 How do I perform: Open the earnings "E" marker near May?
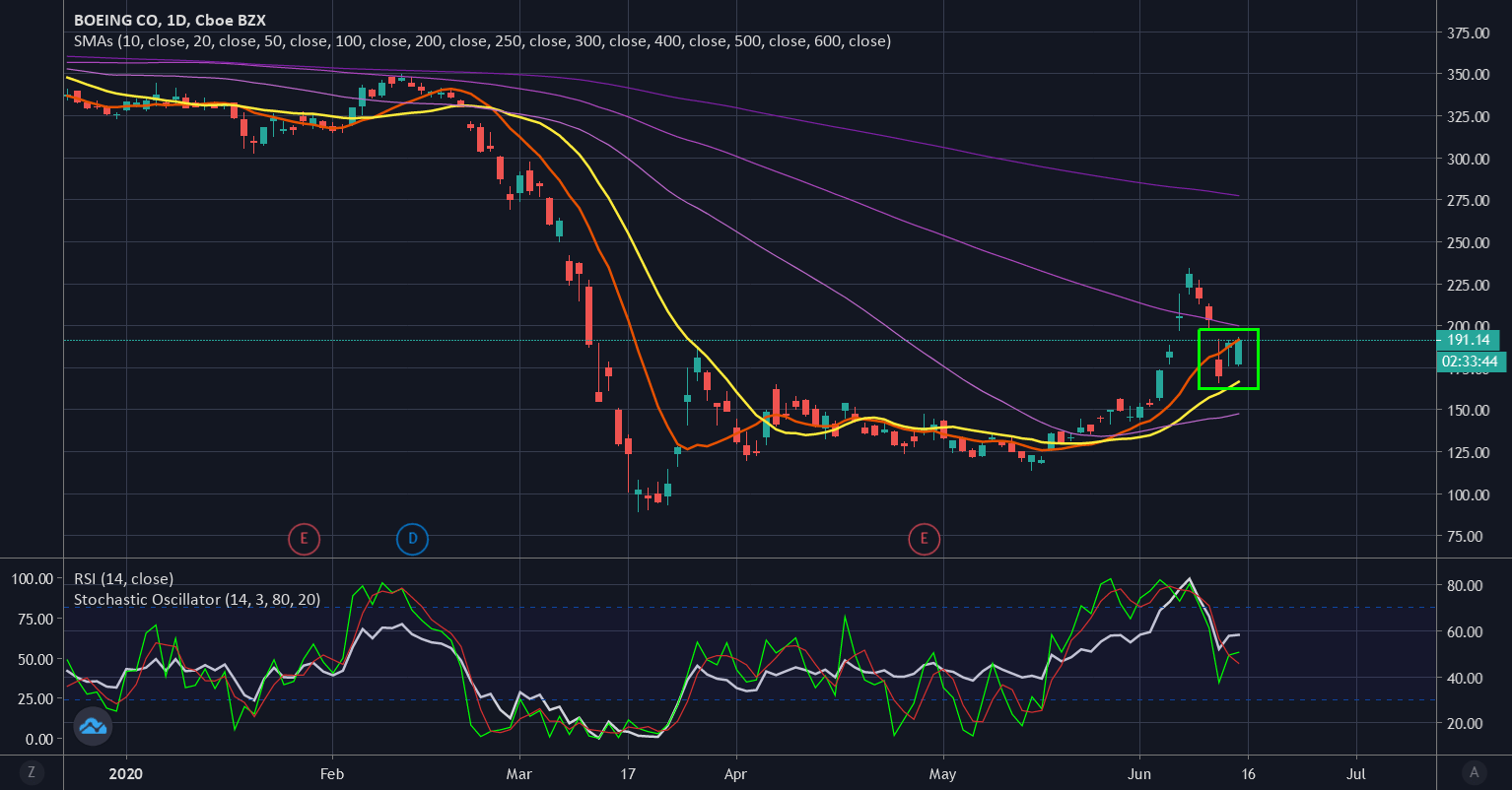[x=925, y=539]
